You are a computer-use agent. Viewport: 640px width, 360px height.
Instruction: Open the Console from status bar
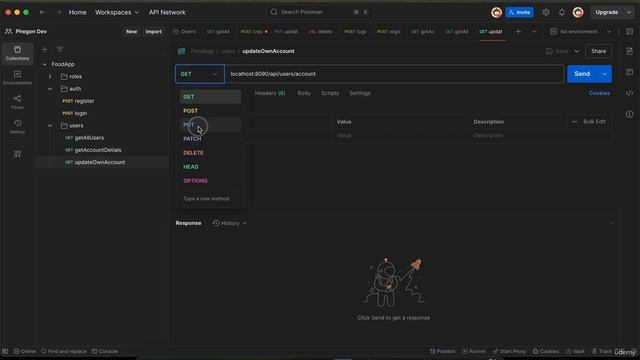point(105,351)
